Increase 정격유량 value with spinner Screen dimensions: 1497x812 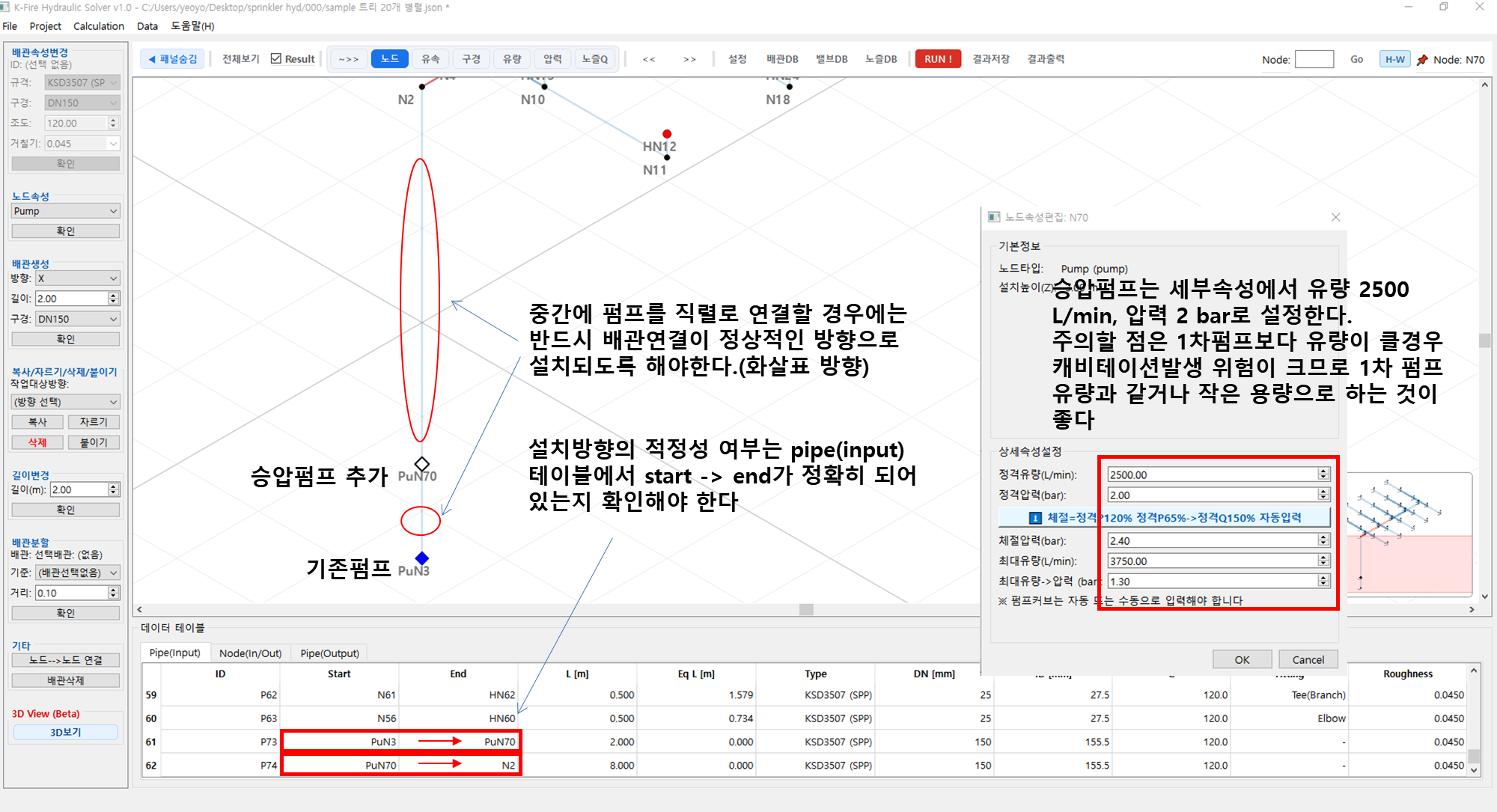click(1323, 471)
